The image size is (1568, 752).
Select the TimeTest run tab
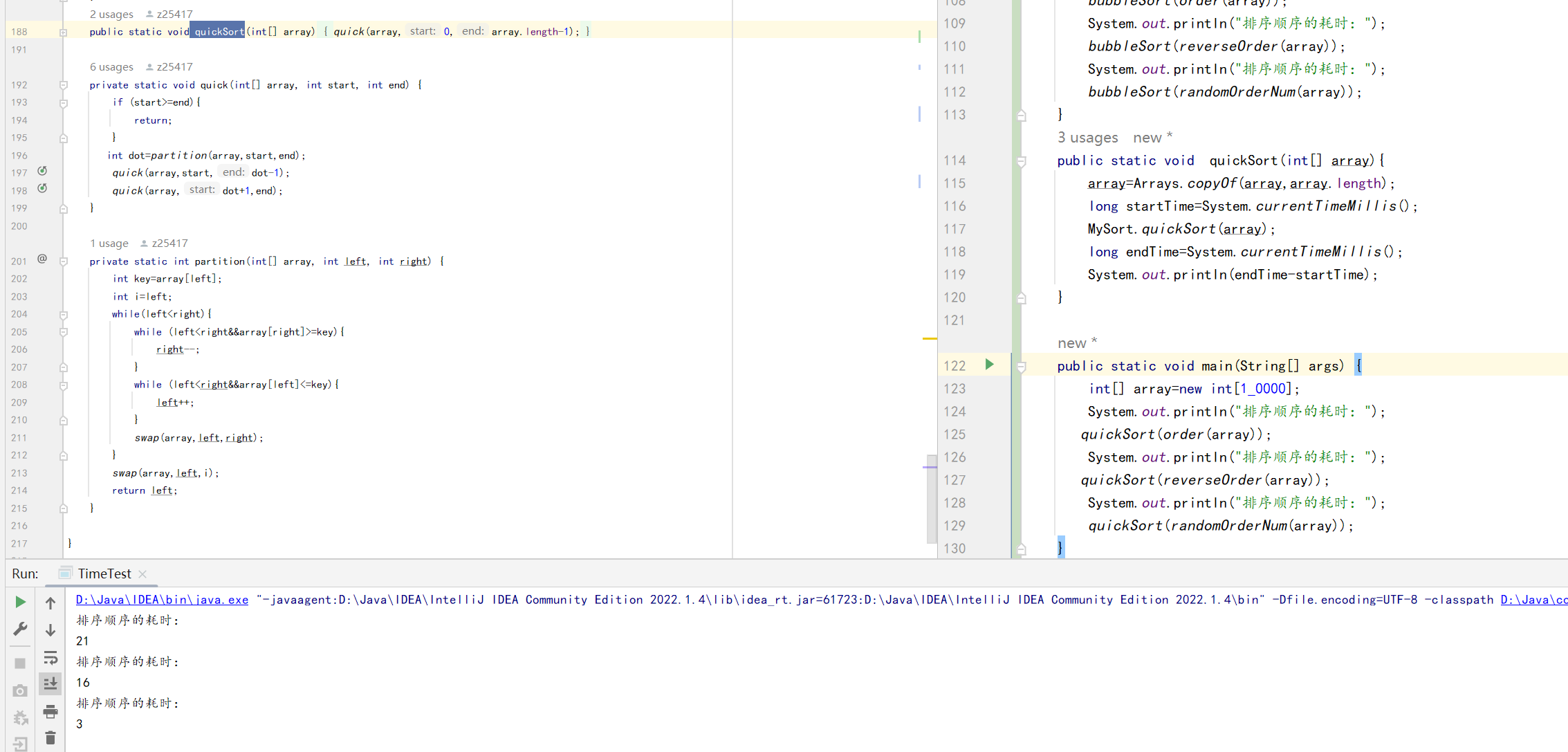coord(104,574)
